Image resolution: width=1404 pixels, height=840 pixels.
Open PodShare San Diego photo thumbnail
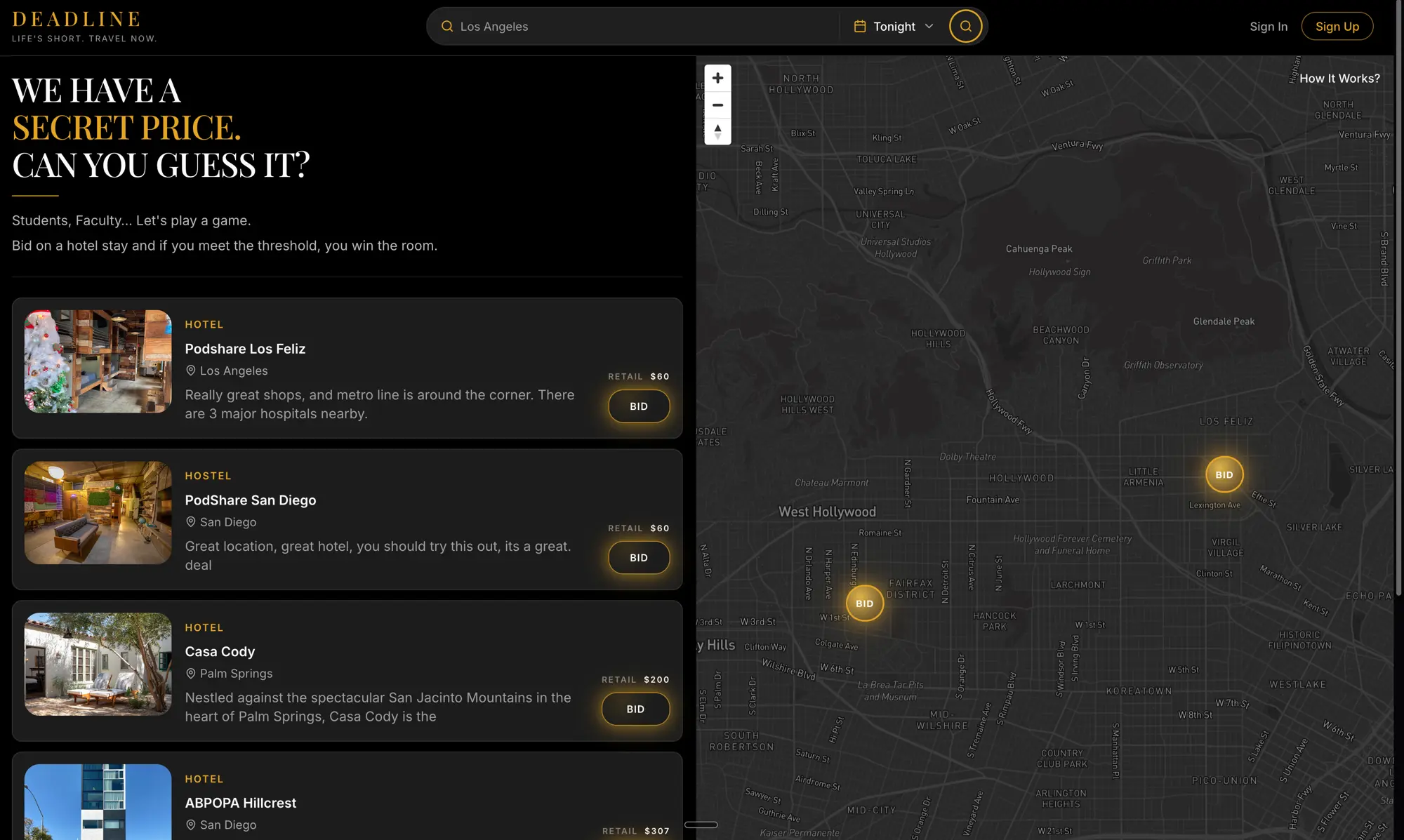coord(98,513)
